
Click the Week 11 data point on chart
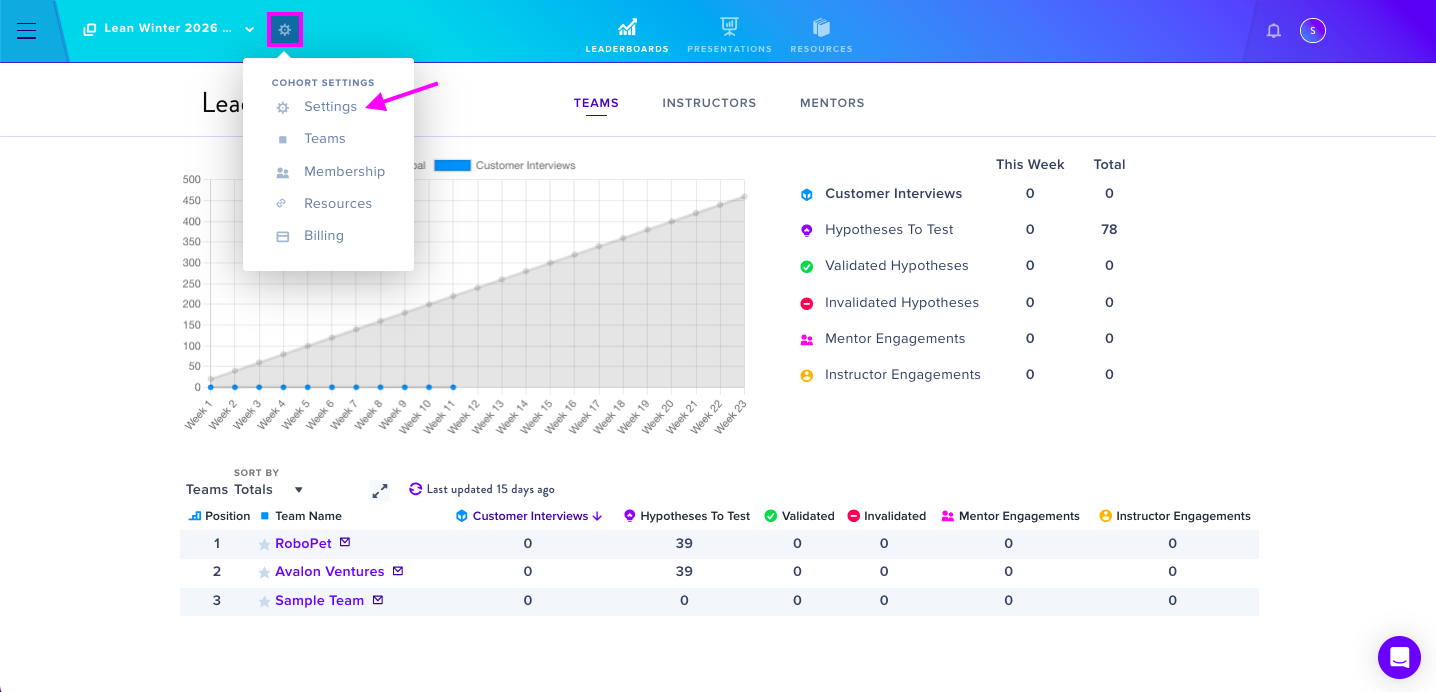(x=453, y=387)
